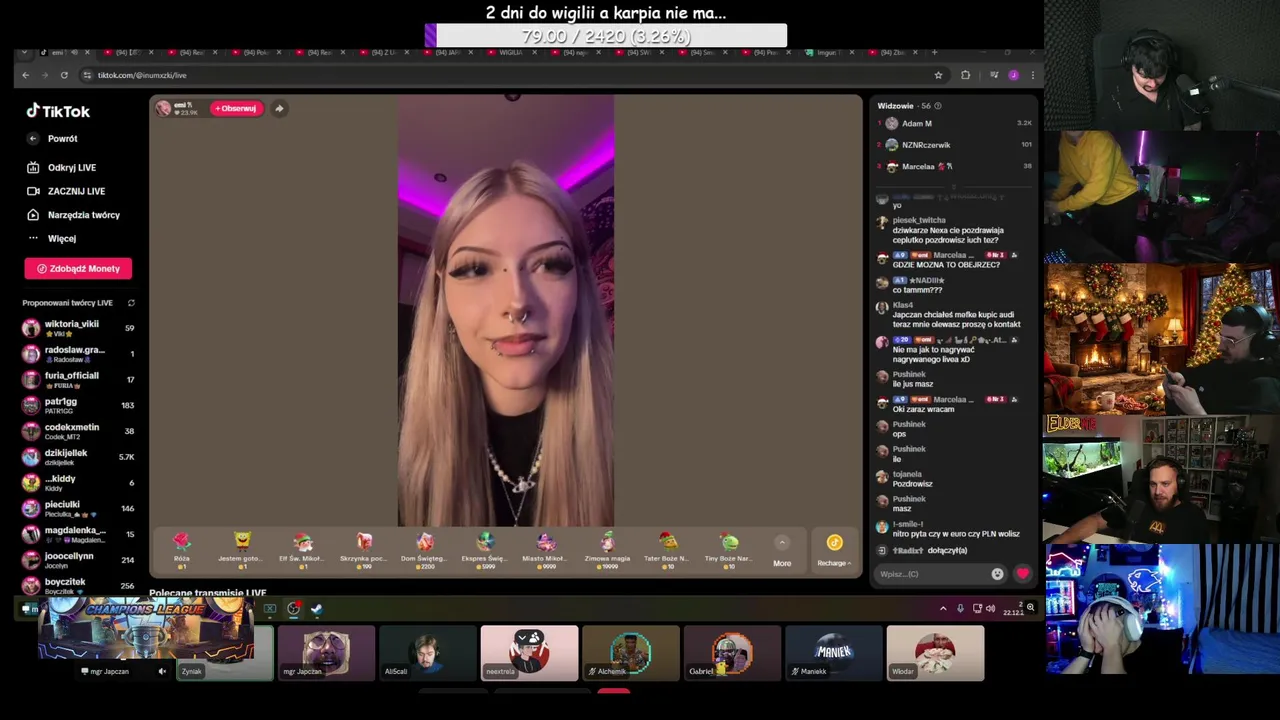Send the Tater Boże N... gift
This screenshot has width=1280, height=720.
667,550
